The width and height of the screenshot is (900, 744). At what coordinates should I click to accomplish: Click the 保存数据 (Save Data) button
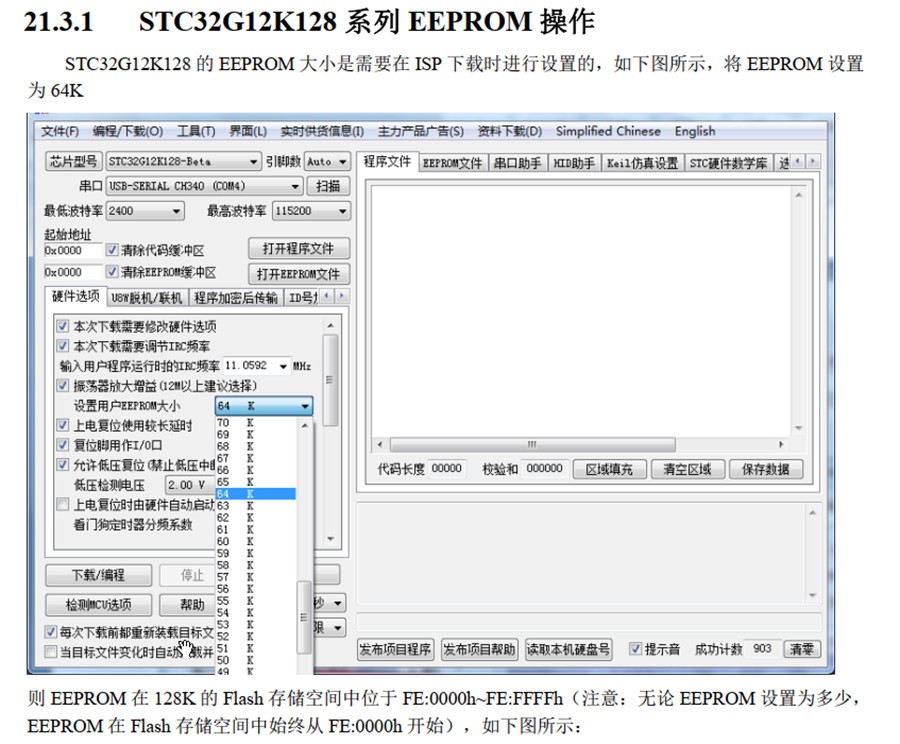click(x=767, y=470)
